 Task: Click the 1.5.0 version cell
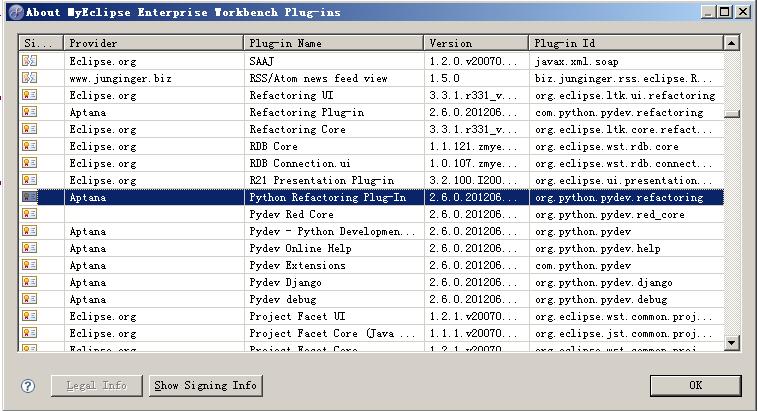tap(476, 78)
